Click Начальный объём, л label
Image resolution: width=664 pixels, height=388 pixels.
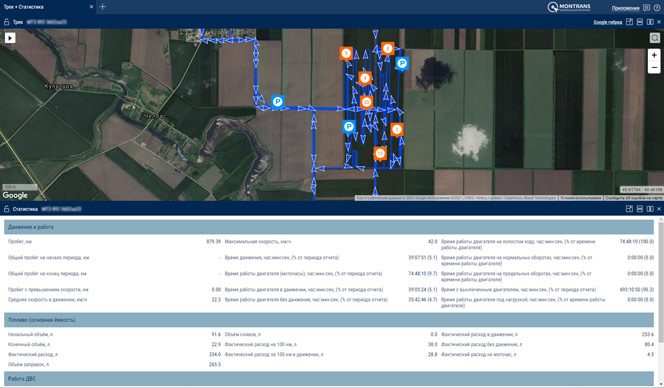point(30,334)
